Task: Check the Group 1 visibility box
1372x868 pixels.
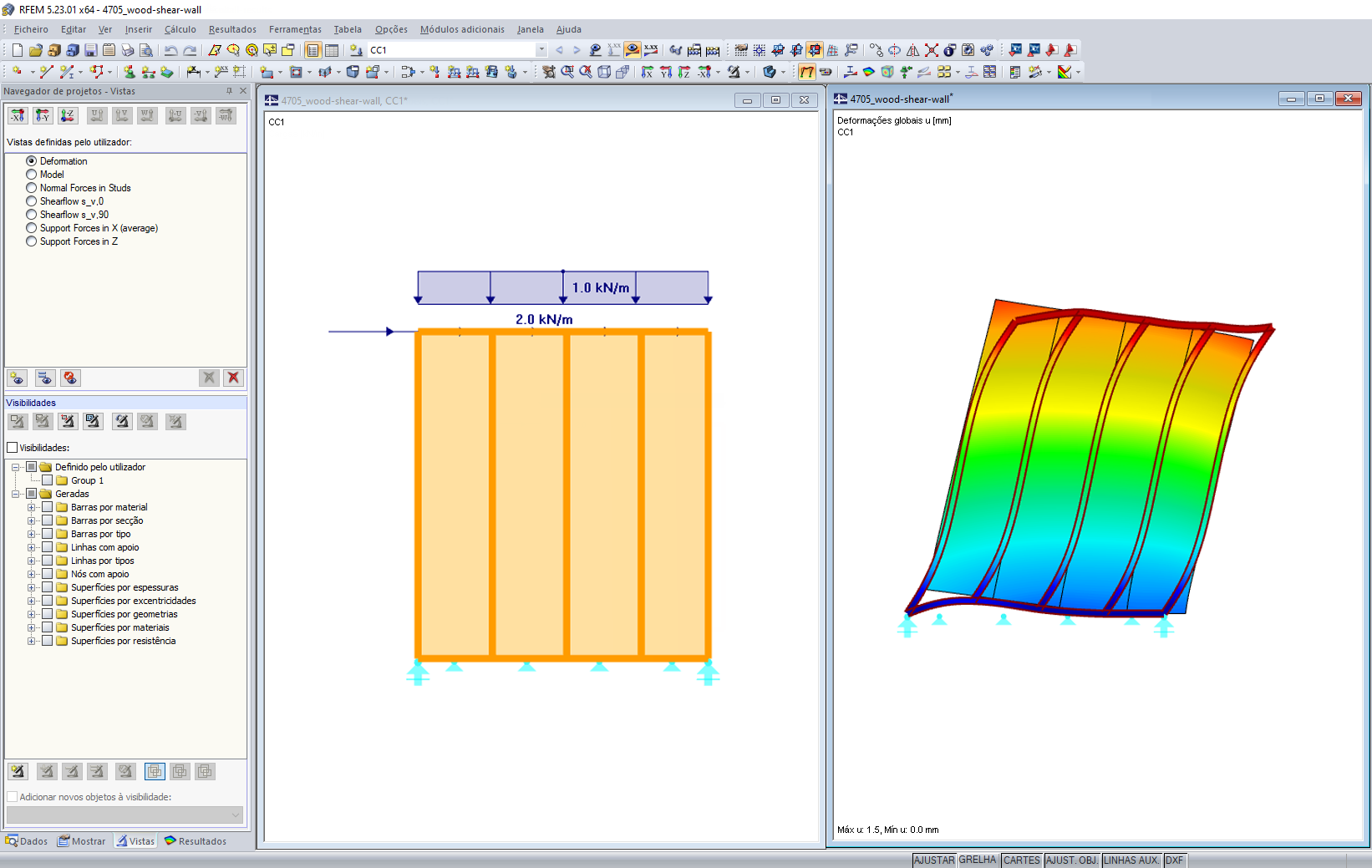Action: 48,480
